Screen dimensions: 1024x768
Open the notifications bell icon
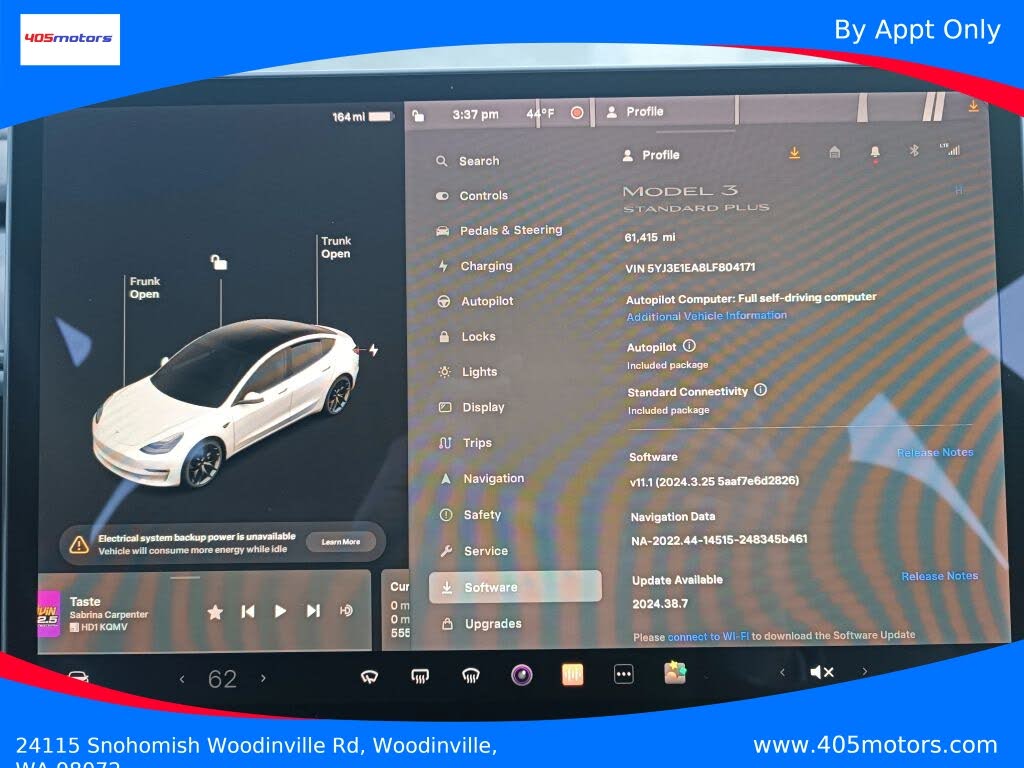coord(875,152)
